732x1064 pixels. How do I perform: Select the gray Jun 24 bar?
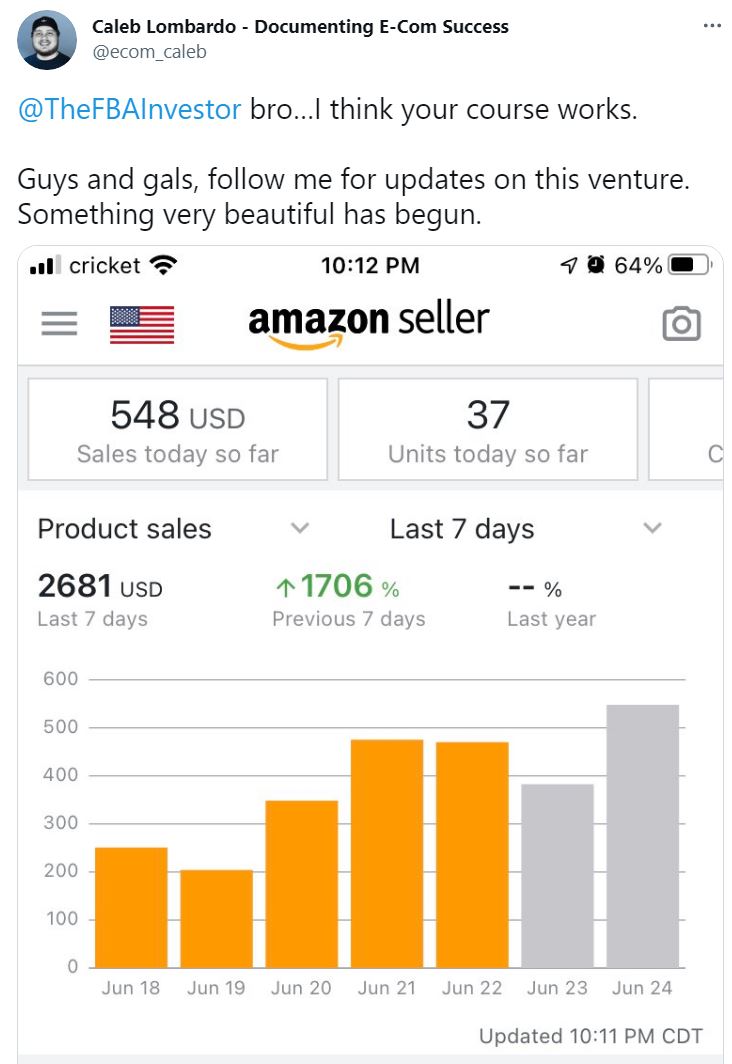click(x=642, y=836)
